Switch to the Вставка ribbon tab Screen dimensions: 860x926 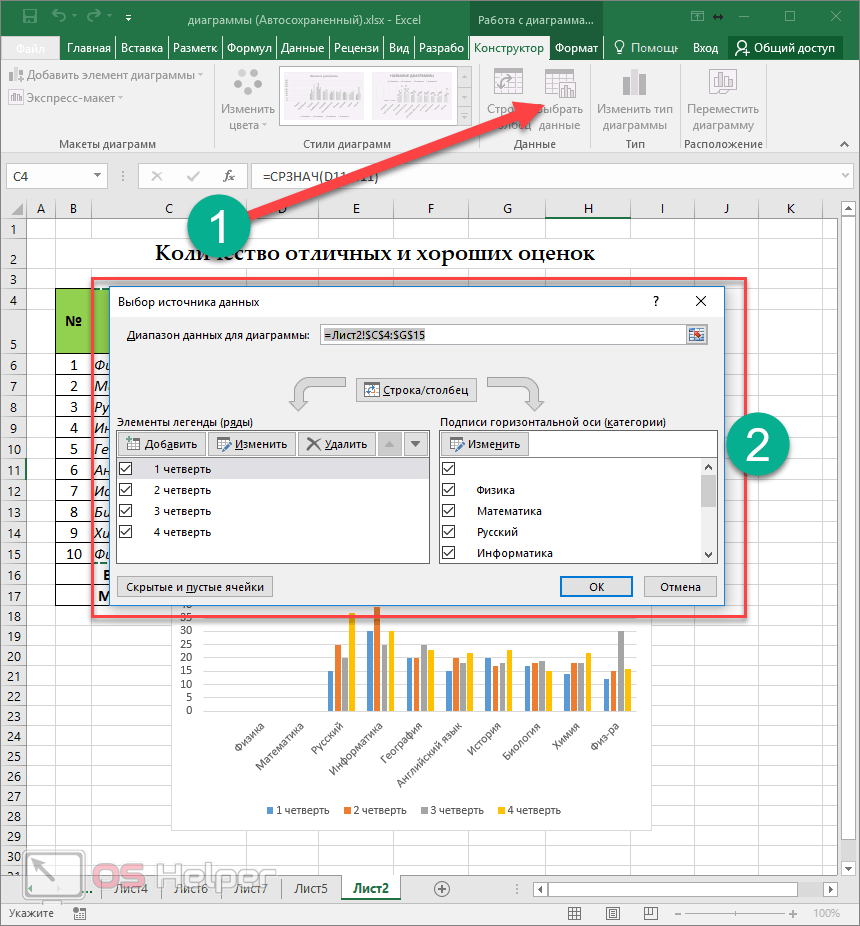click(x=141, y=48)
